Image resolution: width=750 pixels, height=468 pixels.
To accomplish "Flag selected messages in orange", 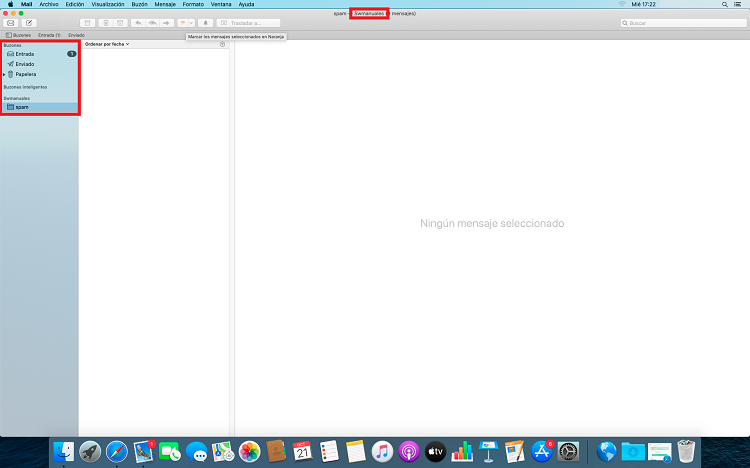I will [183, 23].
